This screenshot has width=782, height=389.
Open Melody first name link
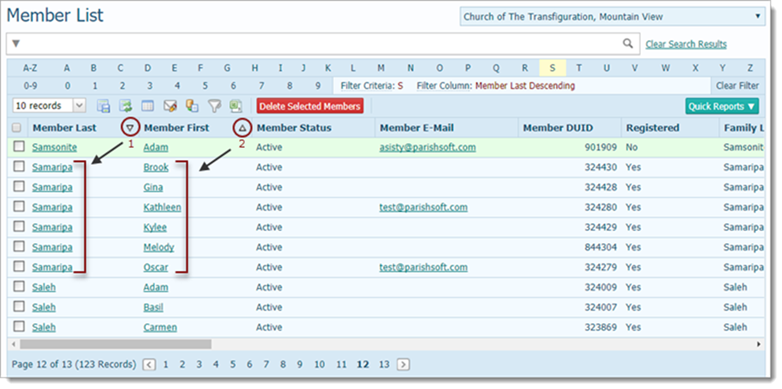point(159,247)
